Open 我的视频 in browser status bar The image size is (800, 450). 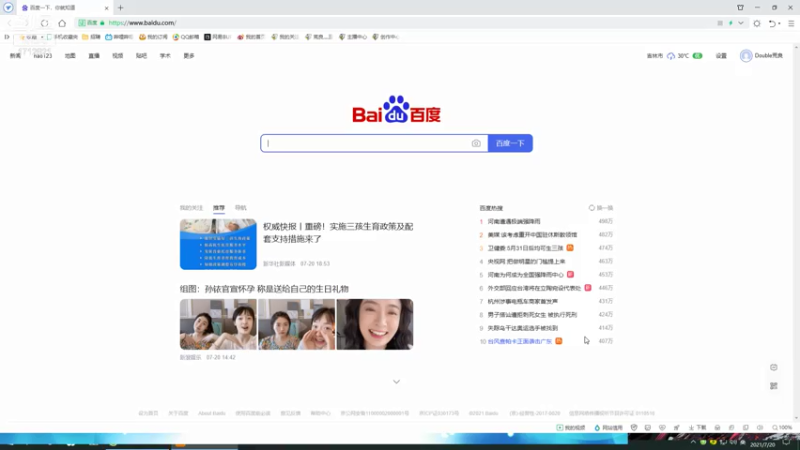tap(570, 428)
